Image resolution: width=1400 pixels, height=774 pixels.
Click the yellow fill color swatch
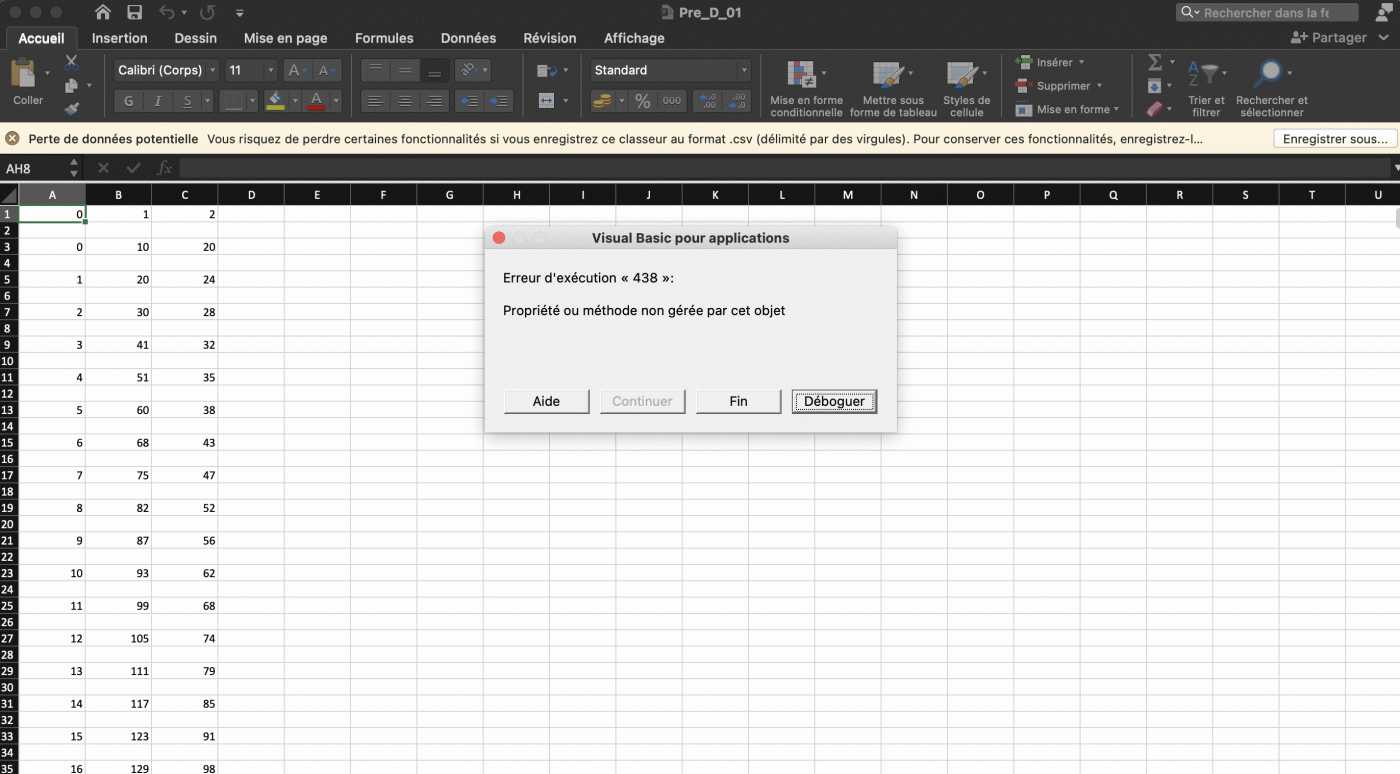coord(275,101)
